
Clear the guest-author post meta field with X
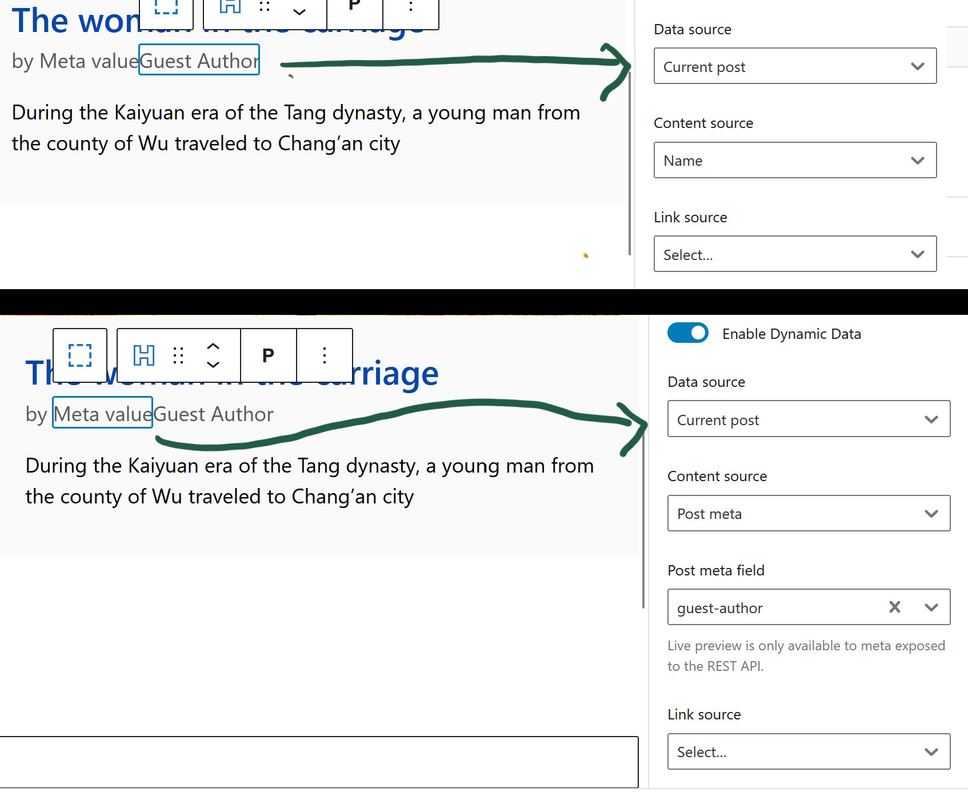pyautogui.click(x=895, y=607)
